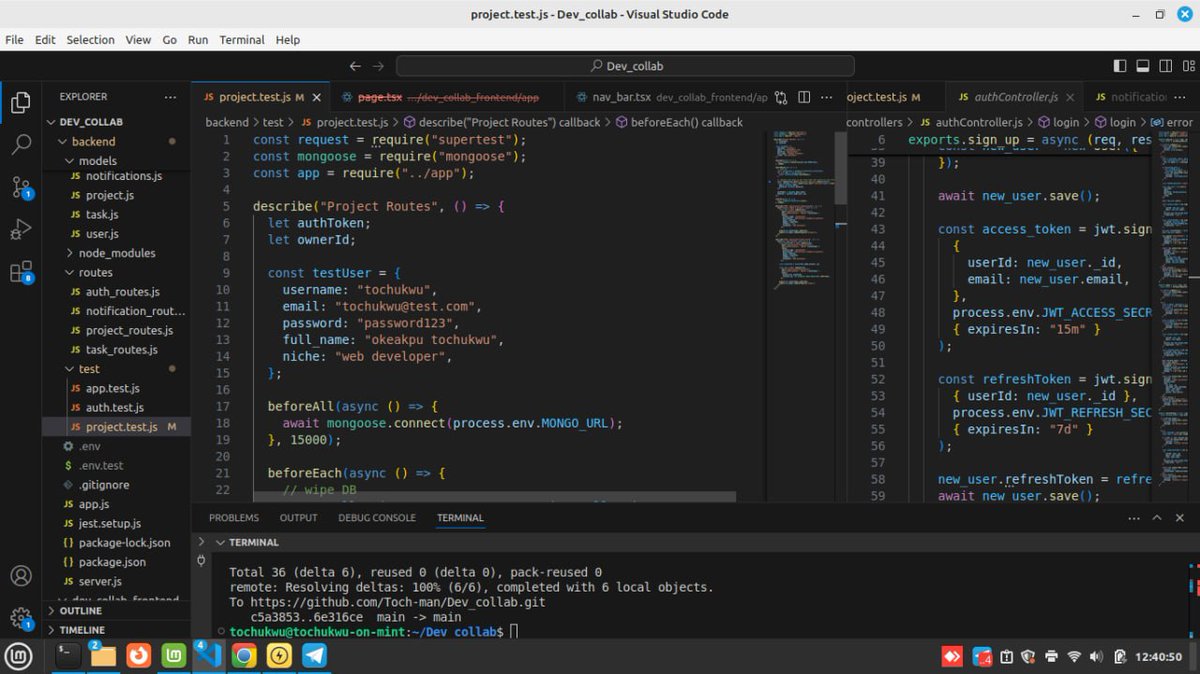Toggle the secondary side bar visibility
Viewport: 1200px width, 674px height.
click(x=1164, y=66)
